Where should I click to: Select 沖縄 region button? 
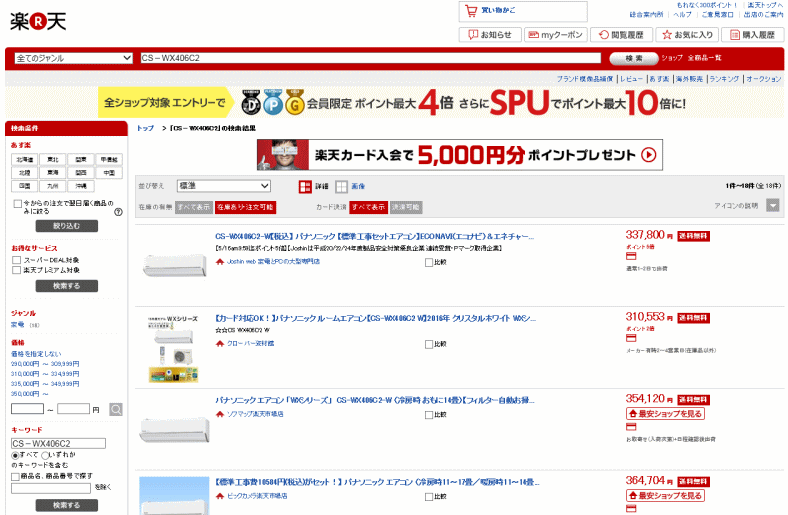tap(81, 186)
